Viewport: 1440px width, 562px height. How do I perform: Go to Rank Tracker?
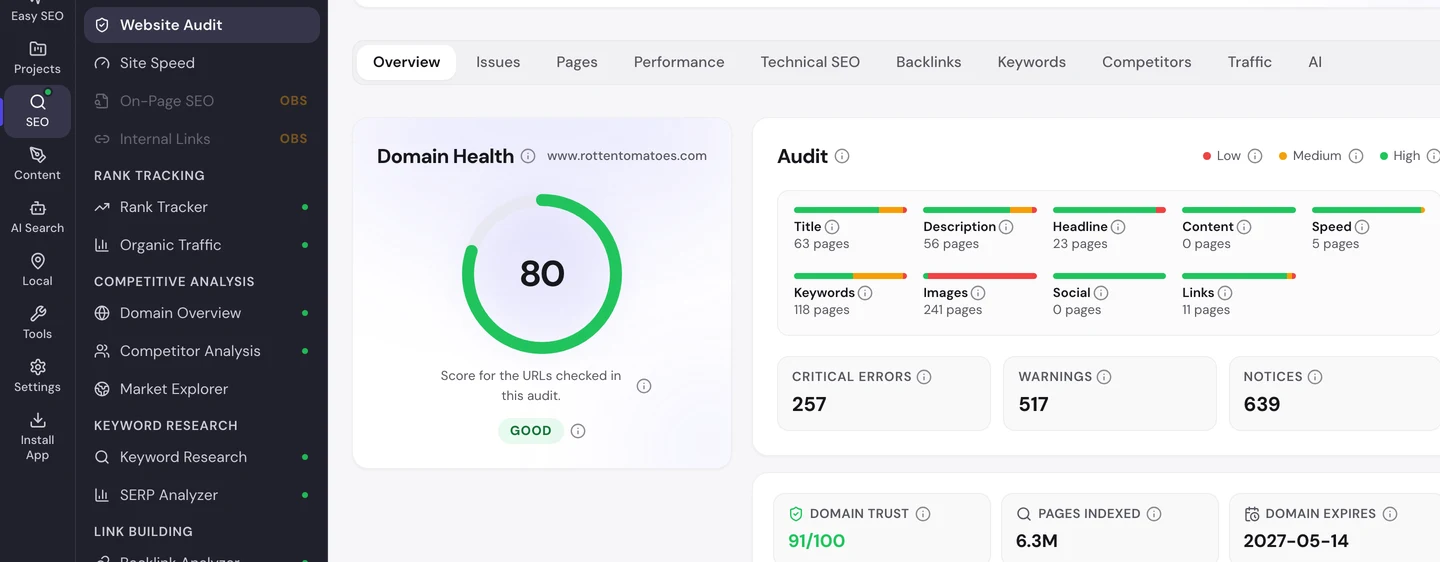202,207
